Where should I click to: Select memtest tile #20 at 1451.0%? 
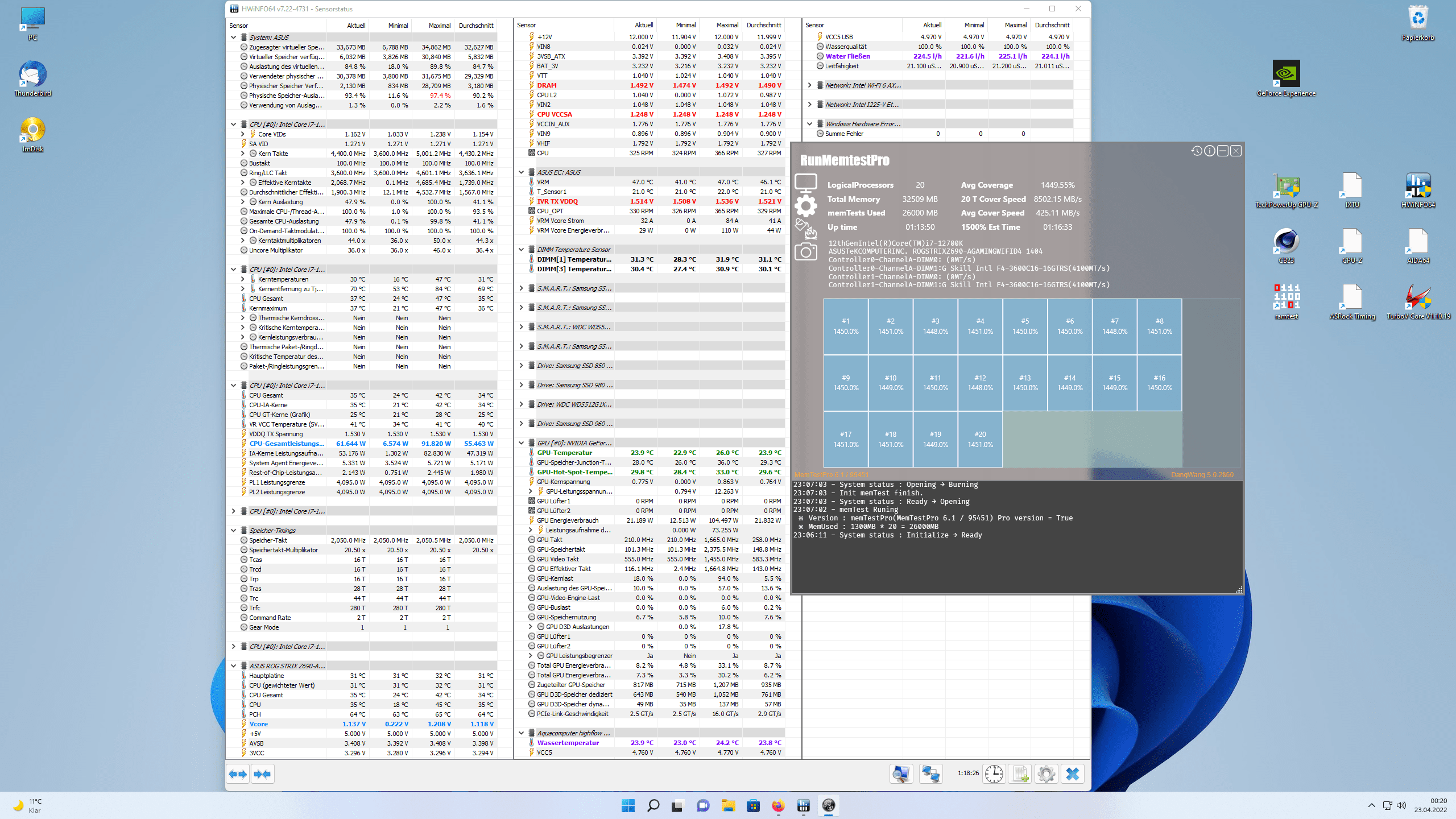coord(980,440)
